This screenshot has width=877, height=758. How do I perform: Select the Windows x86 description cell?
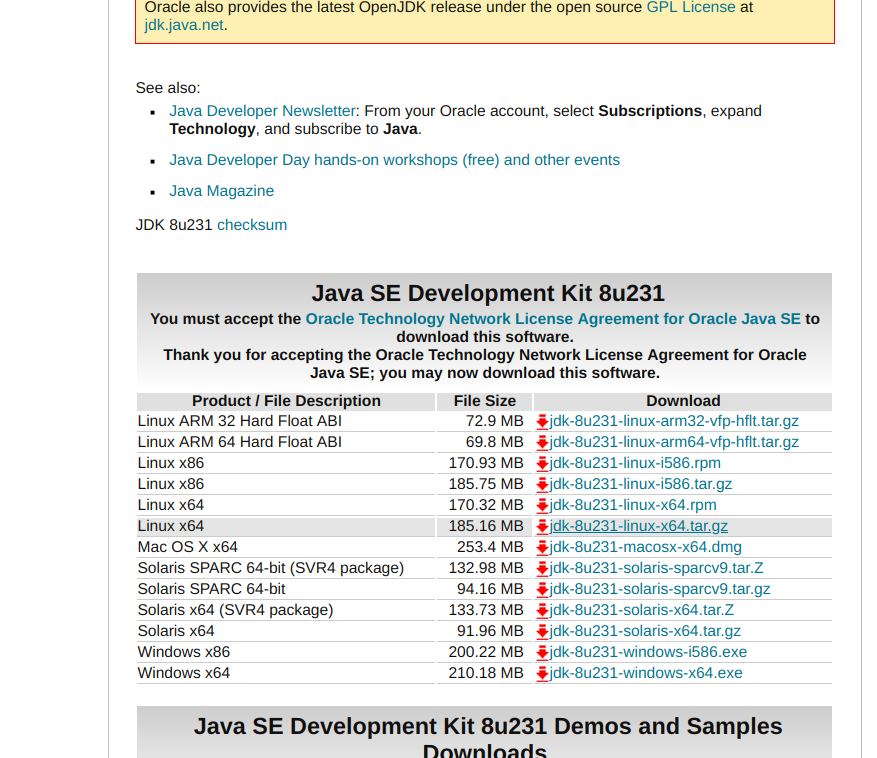tap(286, 652)
